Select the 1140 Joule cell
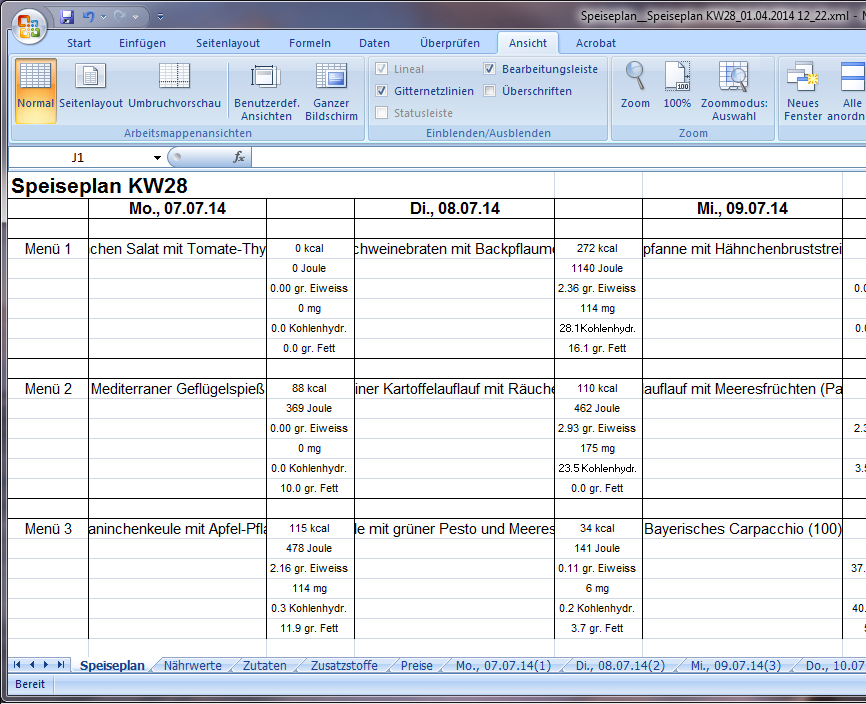Image resolution: width=866 pixels, height=704 pixels. point(598,268)
